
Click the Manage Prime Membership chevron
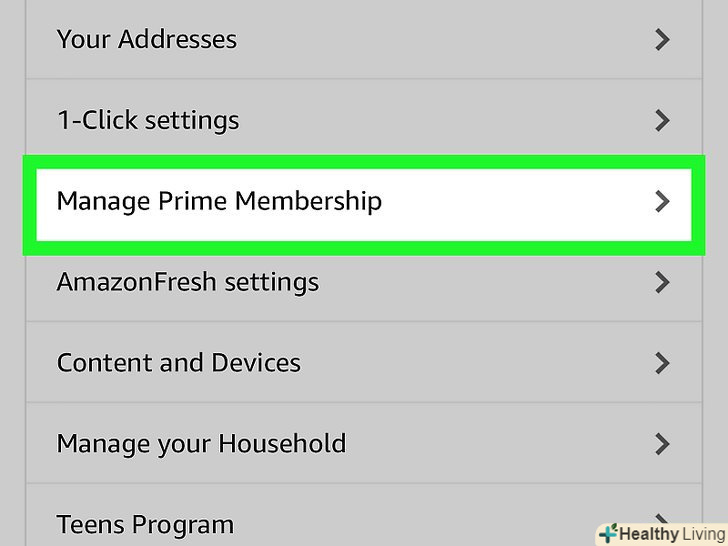coord(661,201)
